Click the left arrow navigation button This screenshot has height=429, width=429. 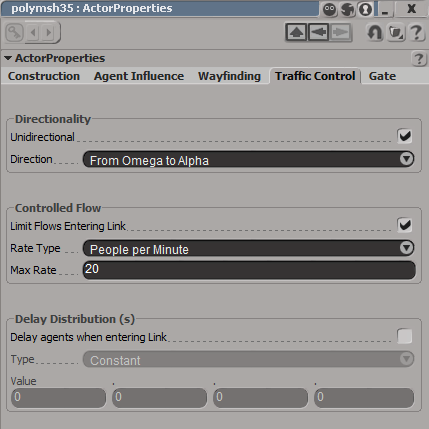coord(318,32)
